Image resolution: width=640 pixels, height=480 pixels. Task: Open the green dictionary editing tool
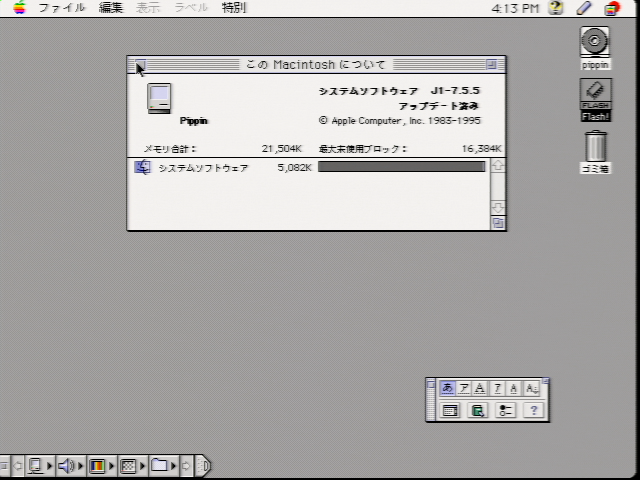tap(478, 410)
